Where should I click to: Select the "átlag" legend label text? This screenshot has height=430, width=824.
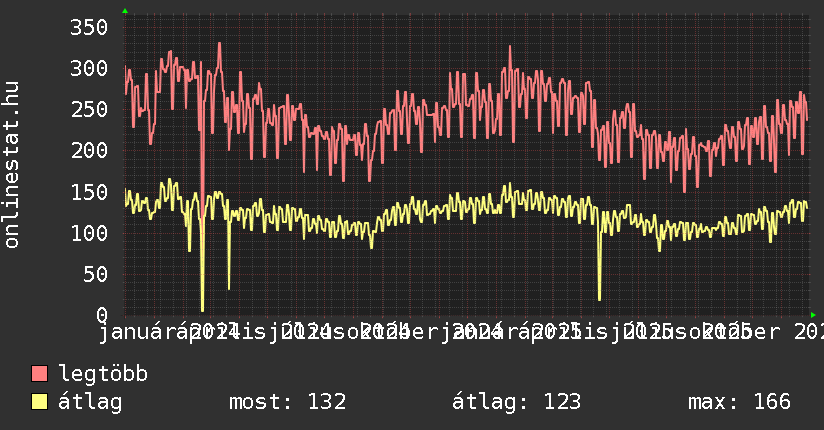point(90,402)
